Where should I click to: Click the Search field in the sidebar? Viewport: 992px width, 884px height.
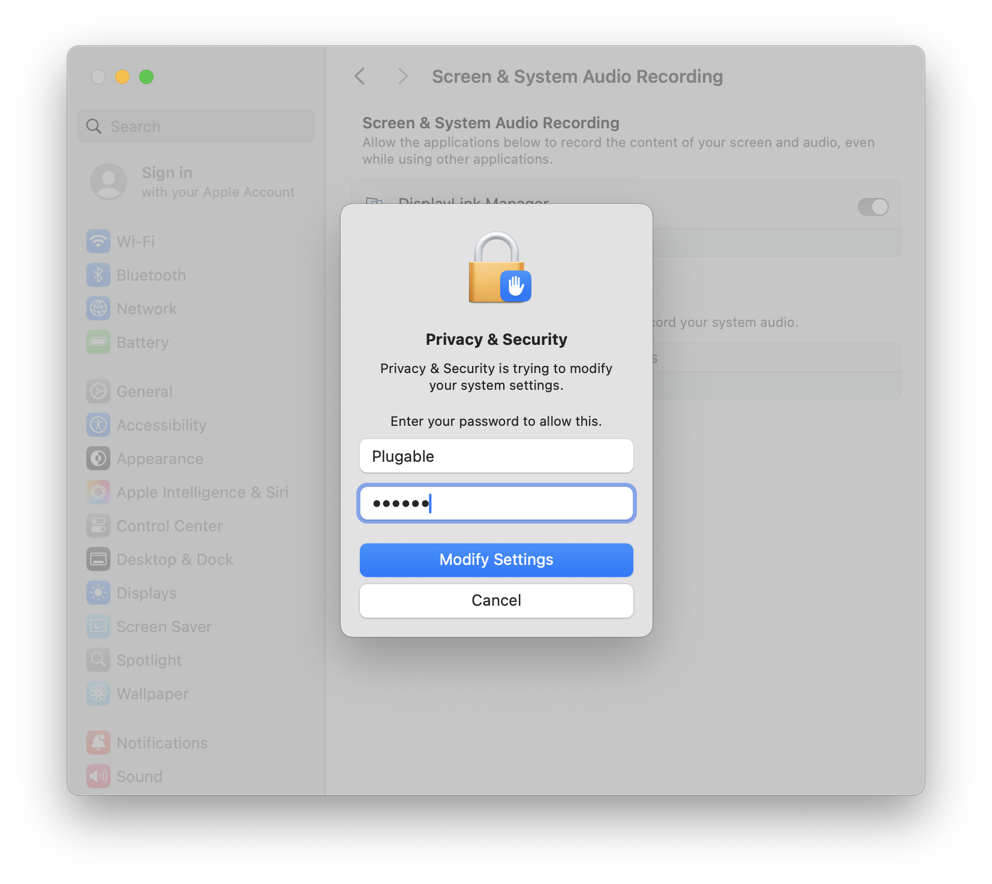(x=196, y=126)
